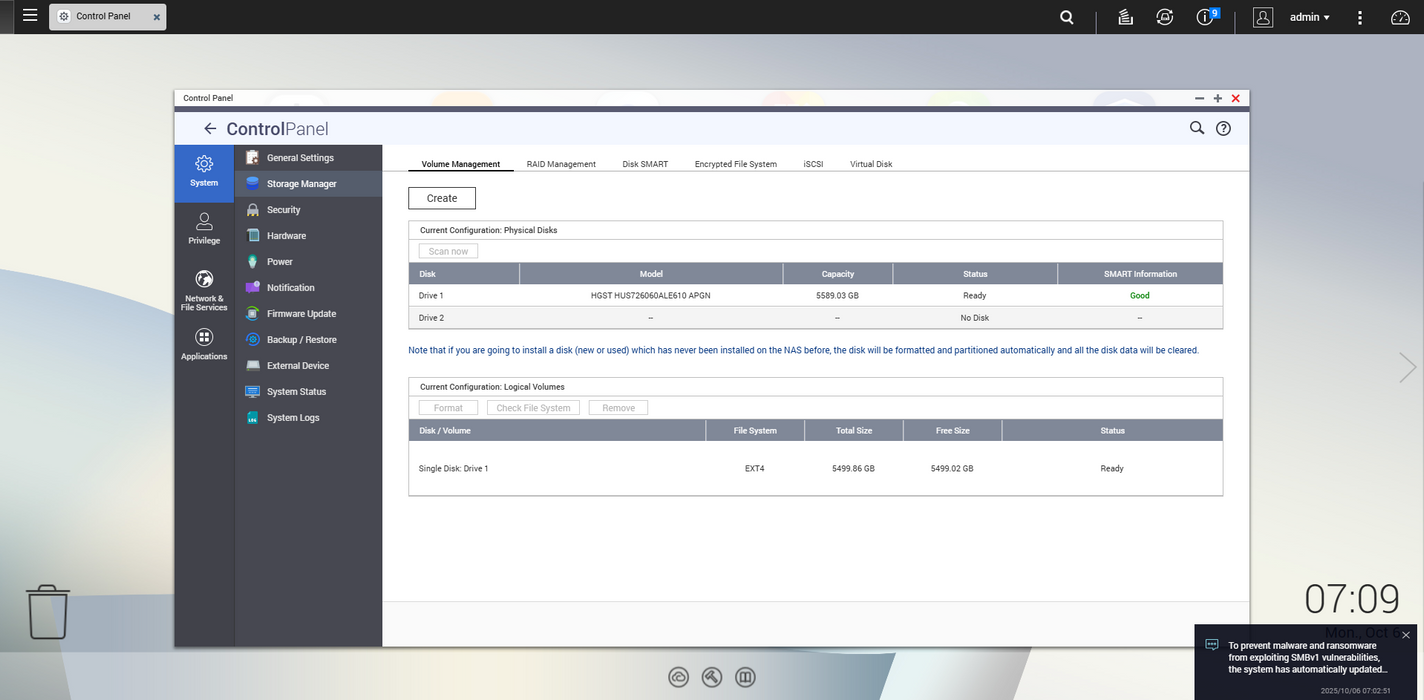Screen dimensions: 1424x700
Task: Click the Control Panel back arrow
Action: (x=210, y=129)
